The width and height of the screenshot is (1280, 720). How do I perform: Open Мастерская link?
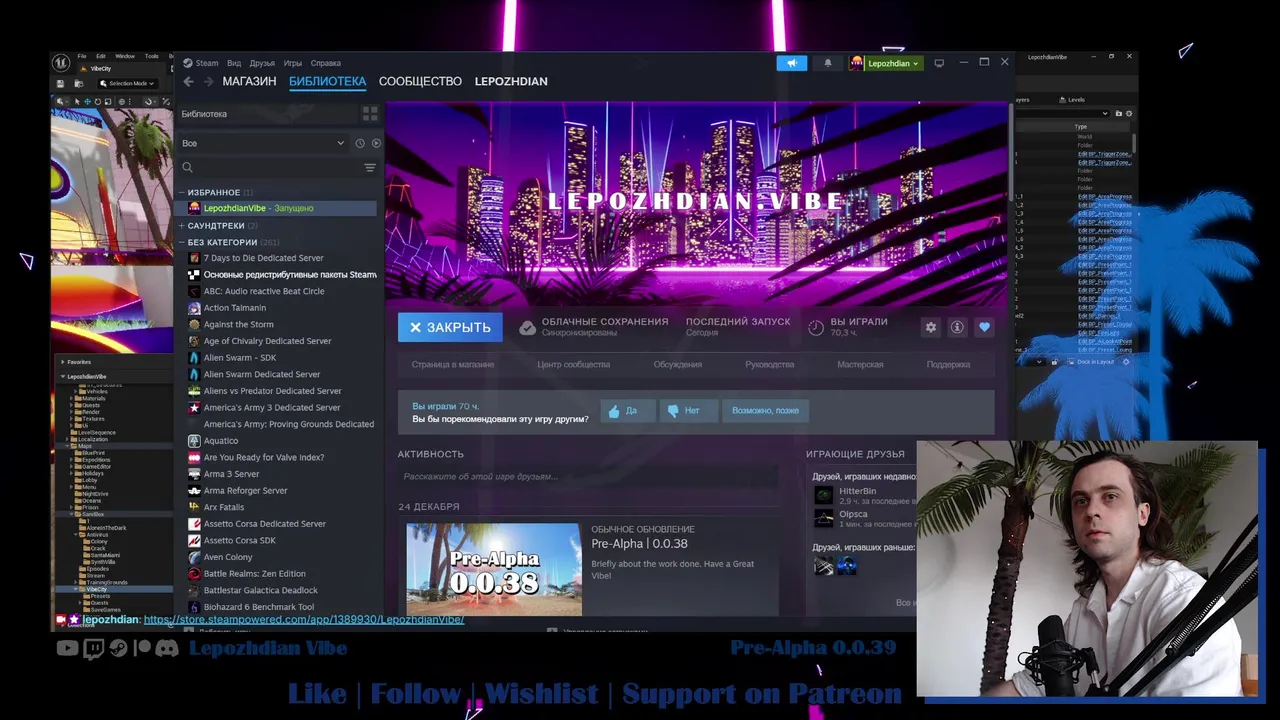pos(860,364)
